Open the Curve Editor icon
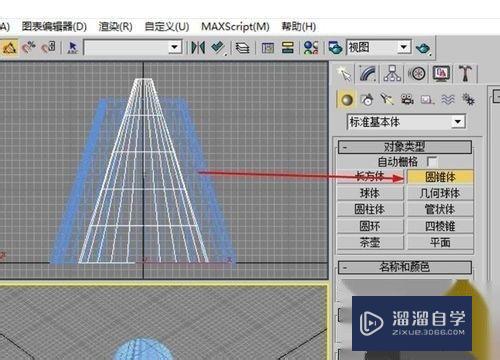 [267, 48]
